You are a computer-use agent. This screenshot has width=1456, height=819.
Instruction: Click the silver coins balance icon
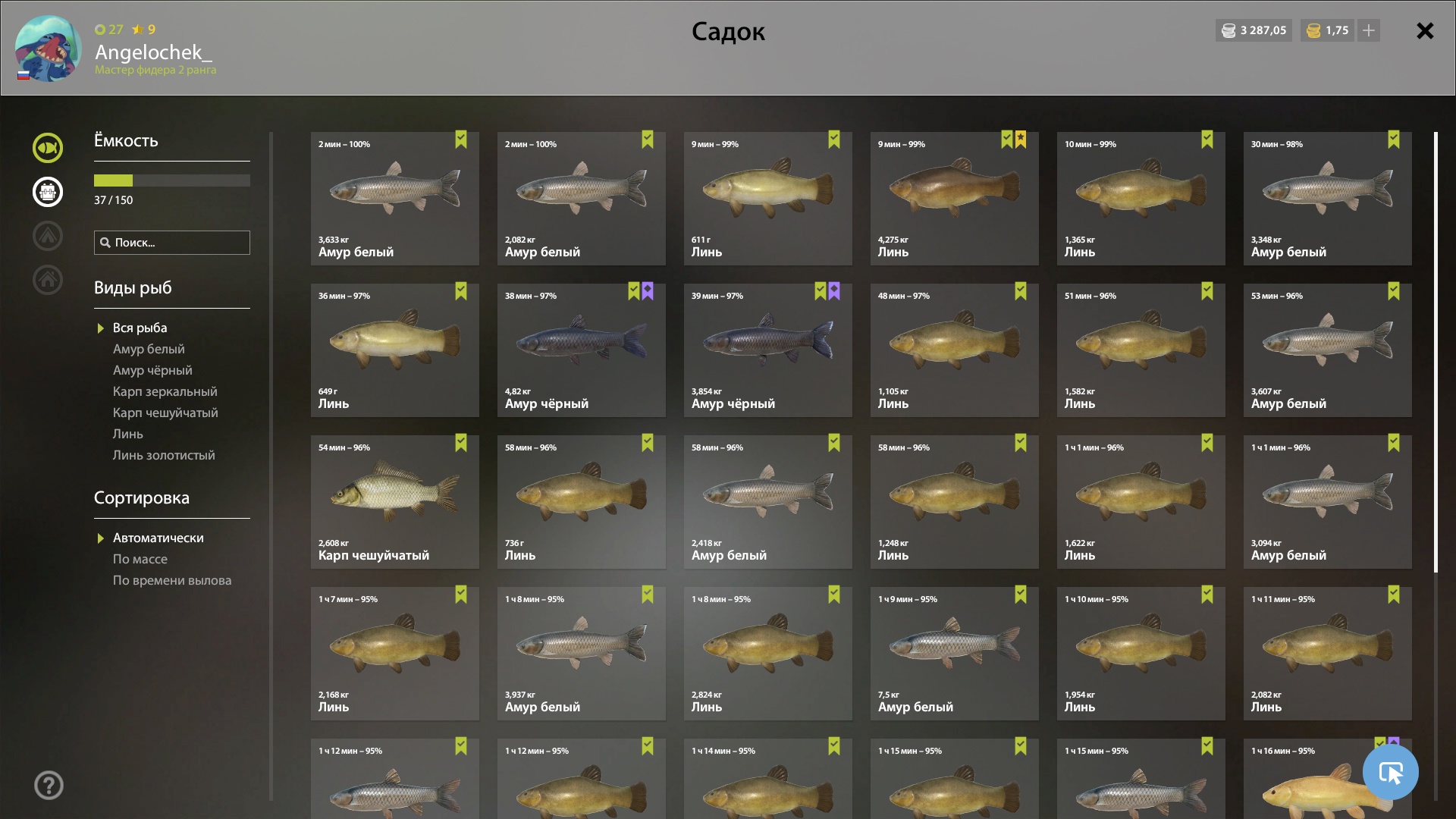click(1228, 30)
